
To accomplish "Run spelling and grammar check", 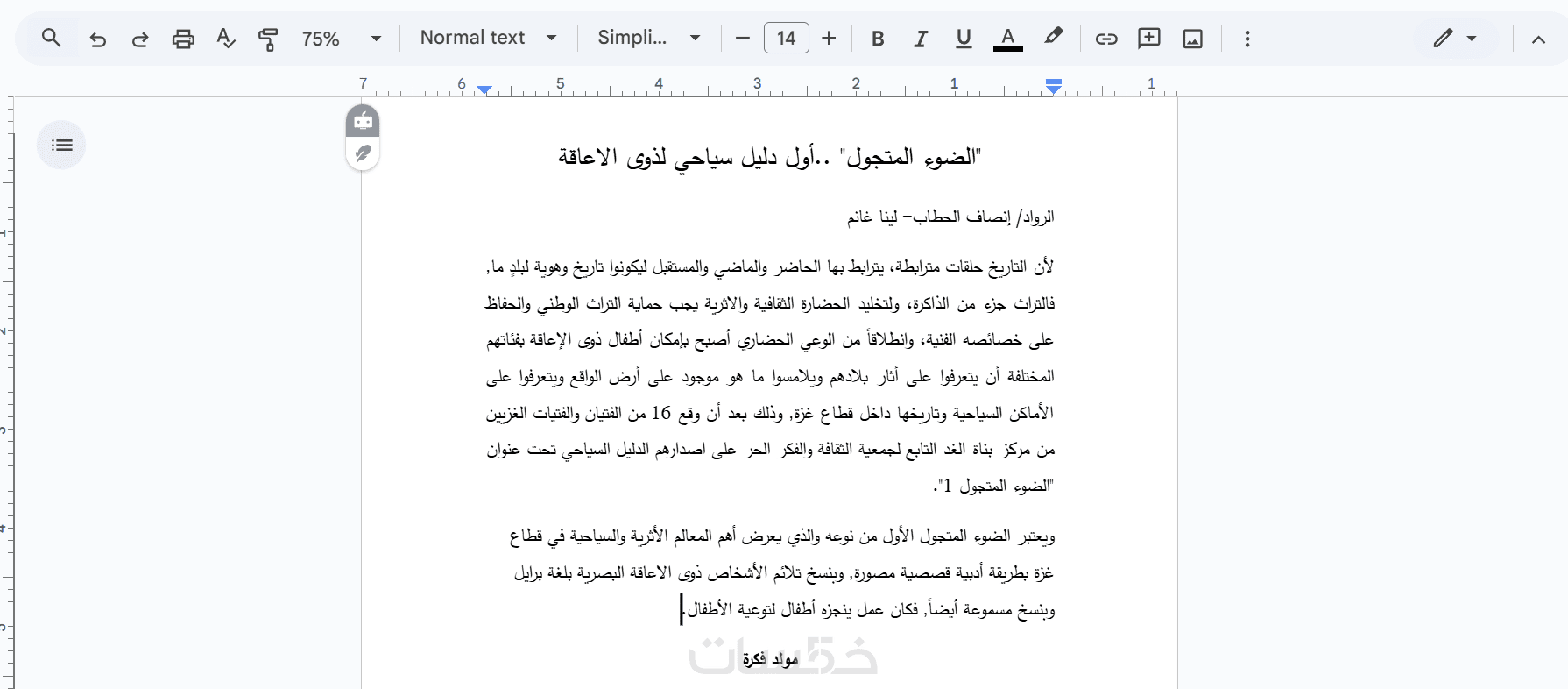I will (226, 39).
